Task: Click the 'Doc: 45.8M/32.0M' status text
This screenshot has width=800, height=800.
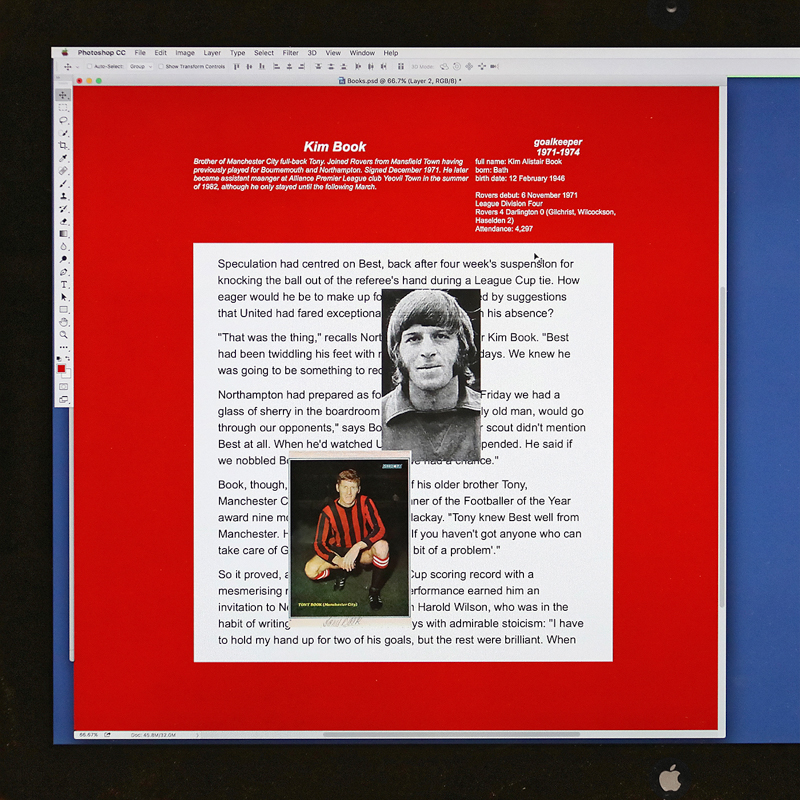Action: [153, 735]
